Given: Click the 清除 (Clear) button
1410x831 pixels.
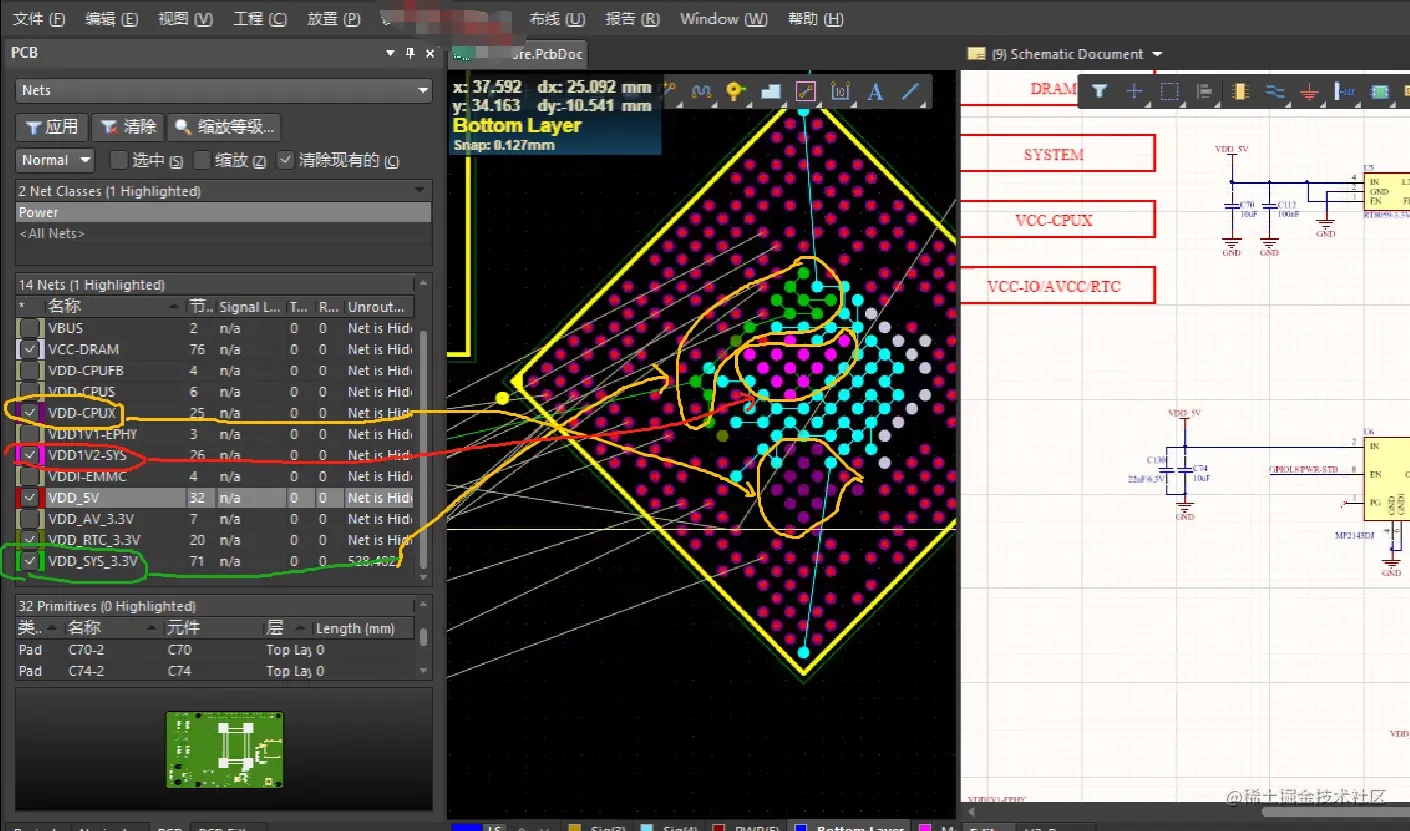Looking at the screenshot, I should pos(128,127).
